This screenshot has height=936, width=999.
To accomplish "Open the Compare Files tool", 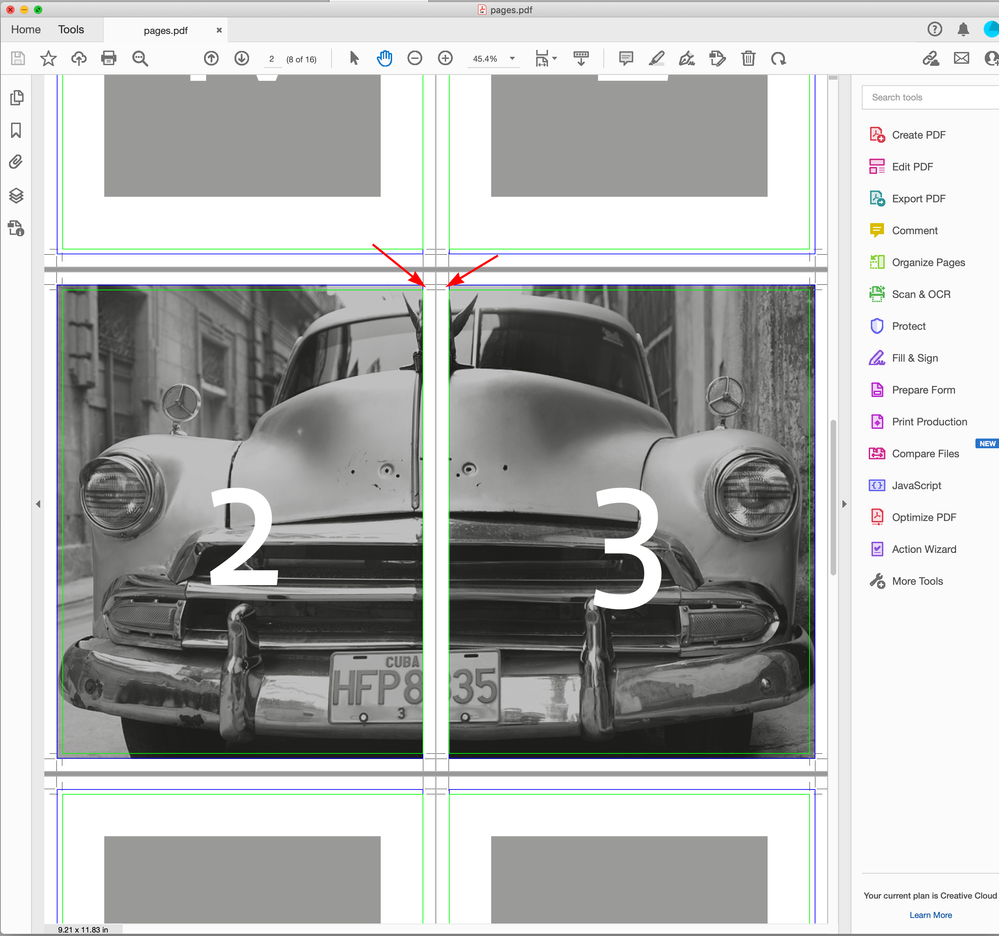I will (x=914, y=454).
